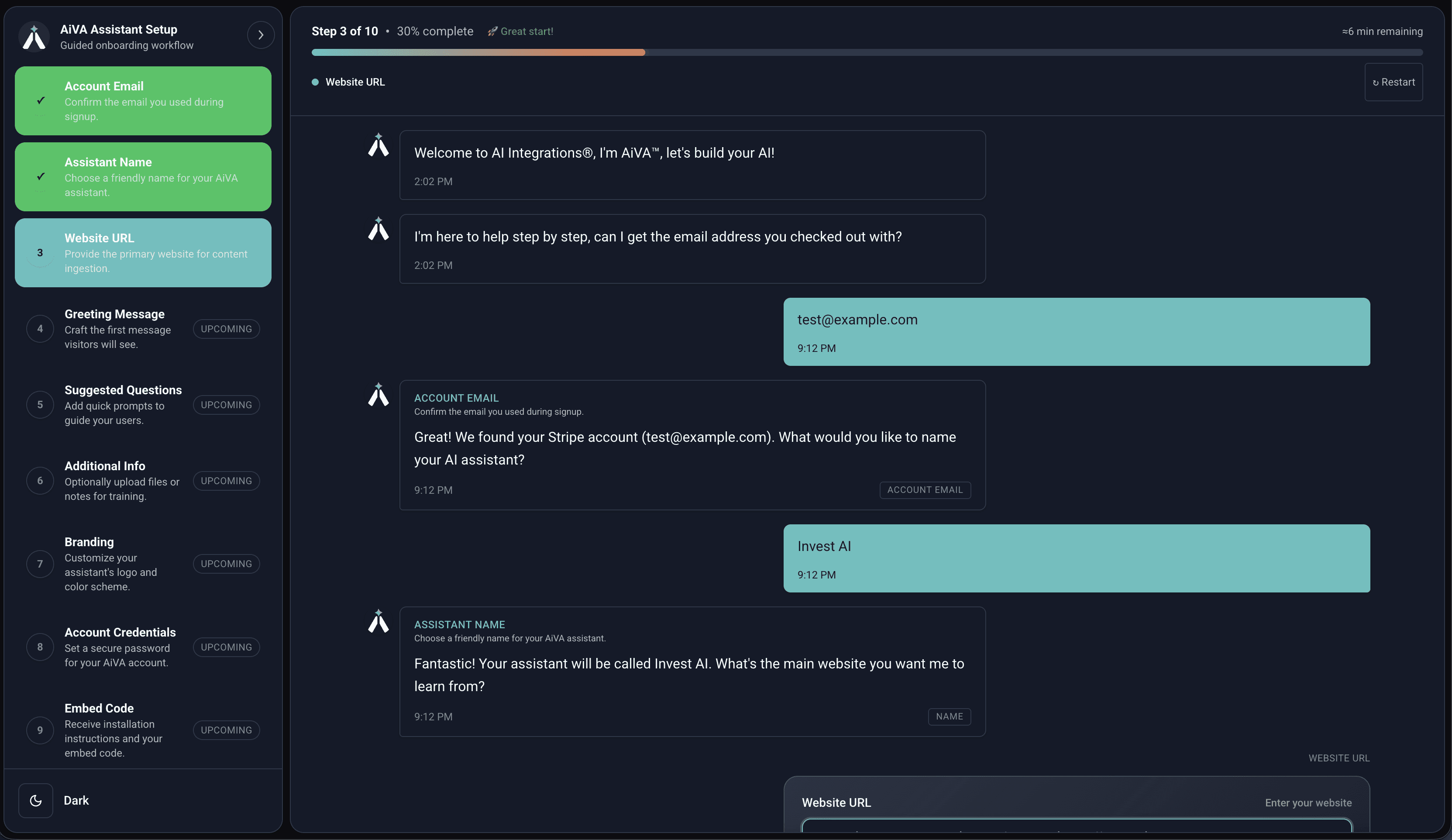Click the AiVA logo in sidebar header
Viewport: 1452px width, 840px height.
[x=34, y=37]
